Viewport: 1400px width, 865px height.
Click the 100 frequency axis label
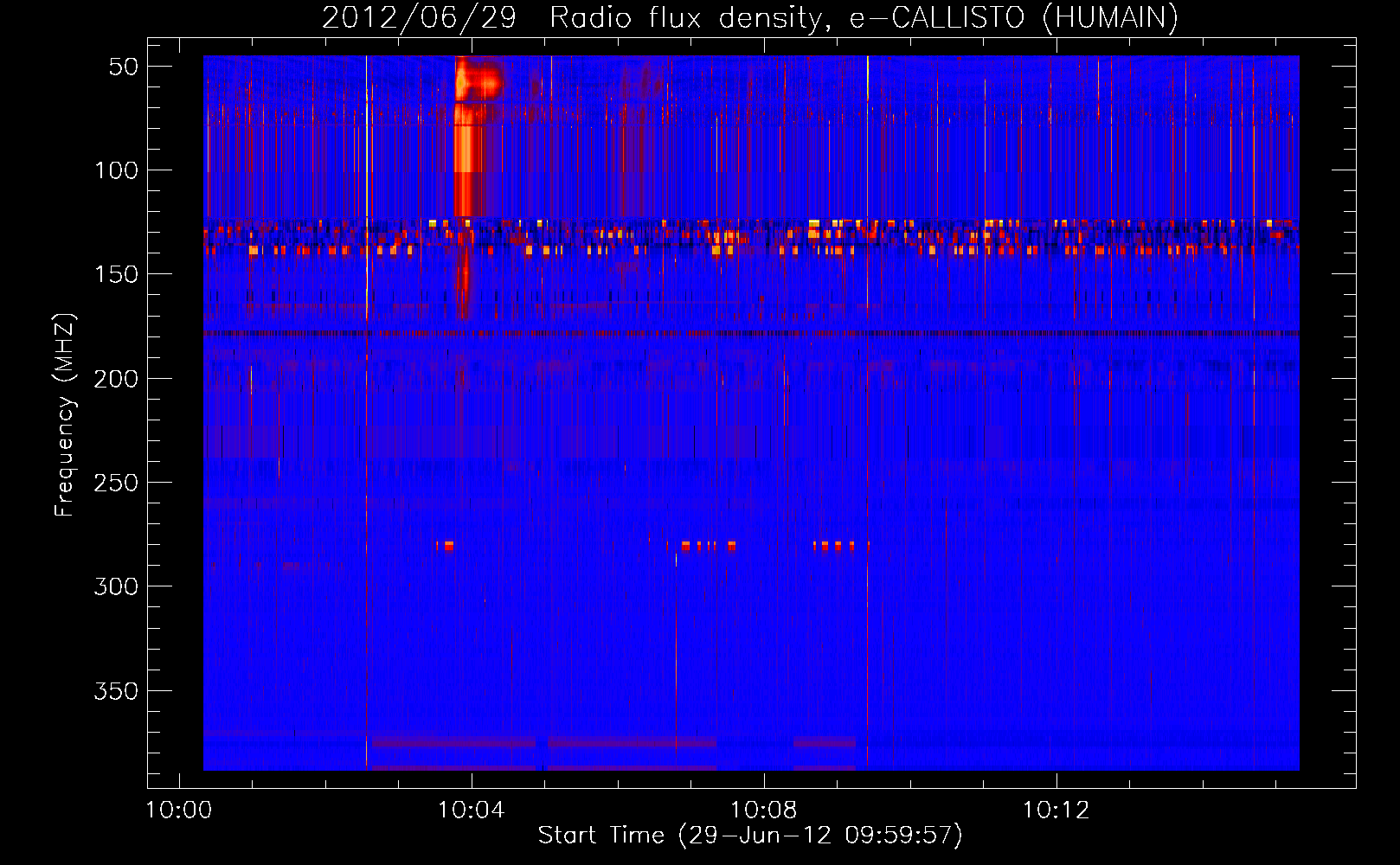[116, 170]
